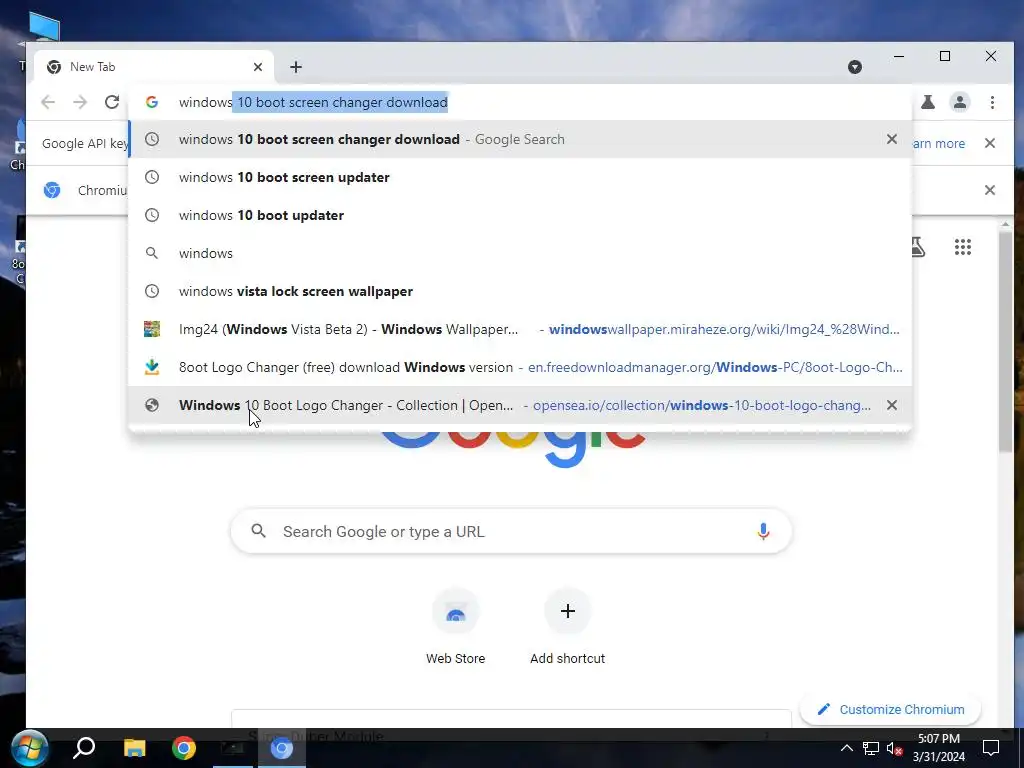Click the page vertical scrollbar
Image resolution: width=1024 pixels, height=768 pixels.
1005,340
